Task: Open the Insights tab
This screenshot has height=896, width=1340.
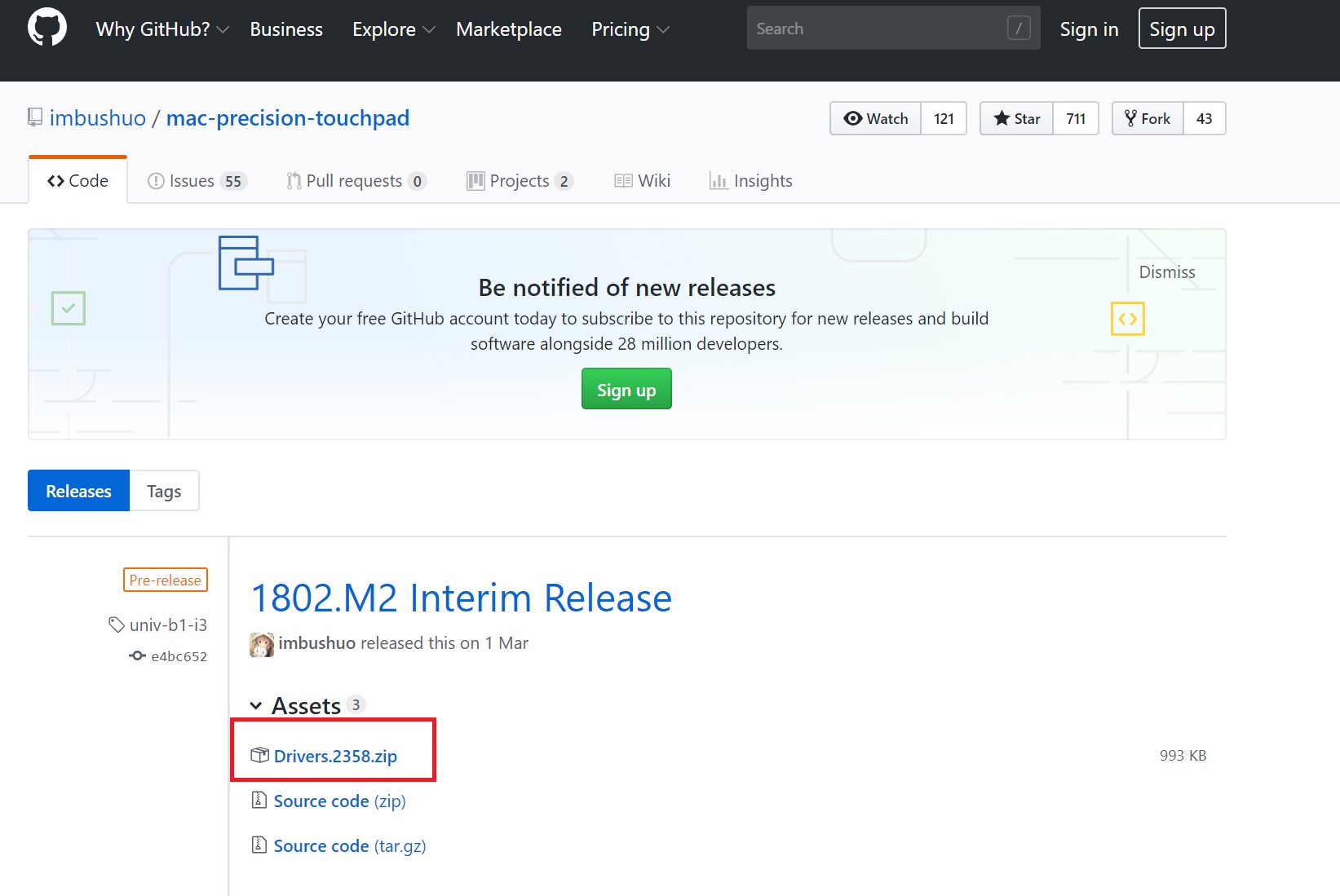Action: (751, 180)
